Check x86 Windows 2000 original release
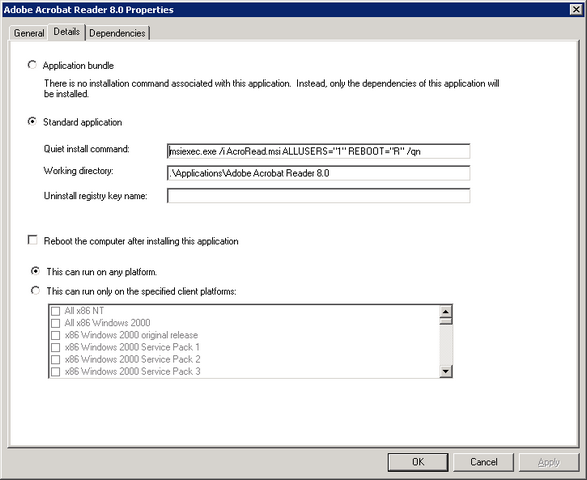 pyautogui.click(x=55, y=335)
